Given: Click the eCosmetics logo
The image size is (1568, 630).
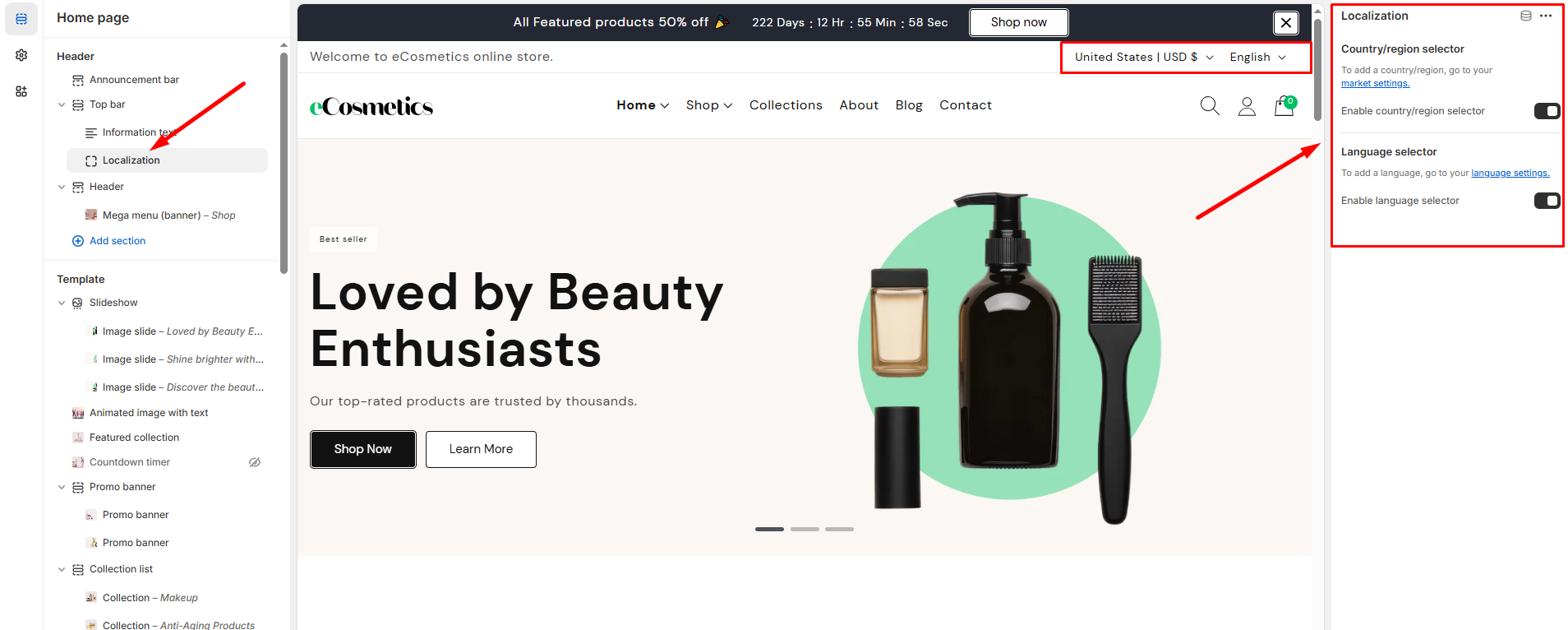Looking at the screenshot, I should point(371,106).
